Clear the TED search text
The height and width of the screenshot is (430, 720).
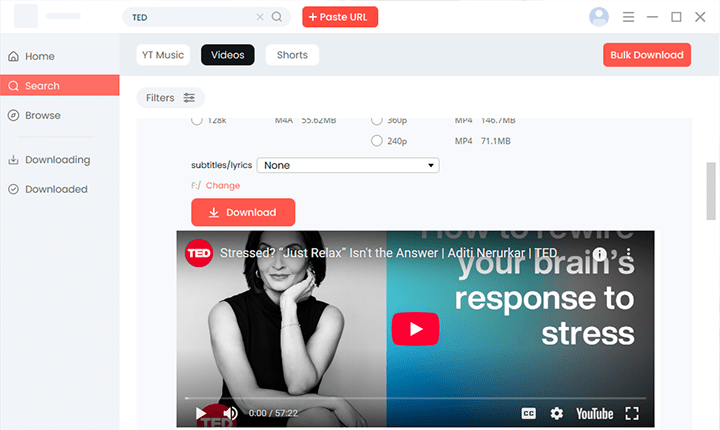click(x=260, y=17)
